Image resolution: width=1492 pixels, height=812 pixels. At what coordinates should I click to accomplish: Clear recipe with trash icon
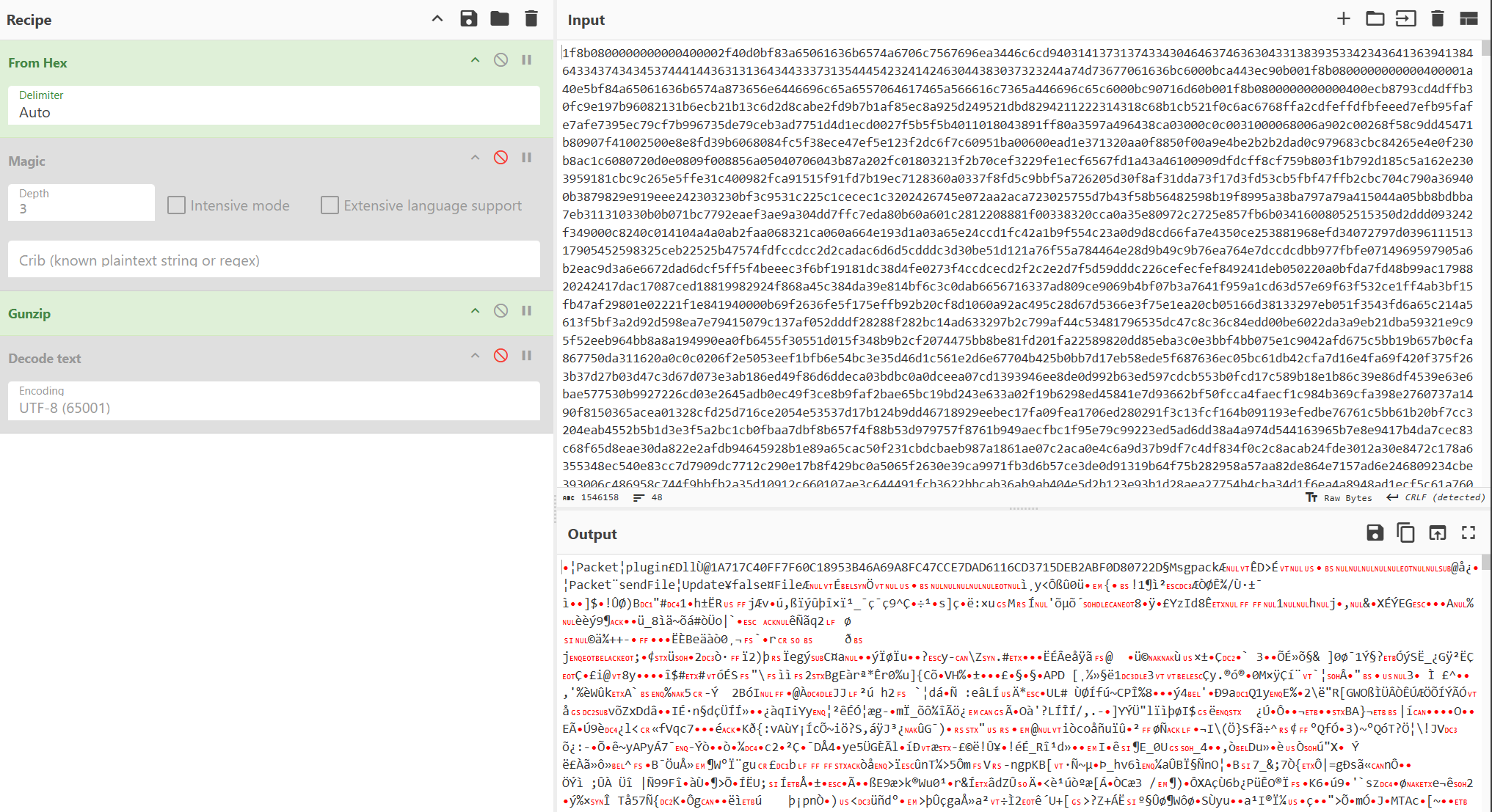tap(531, 19)
